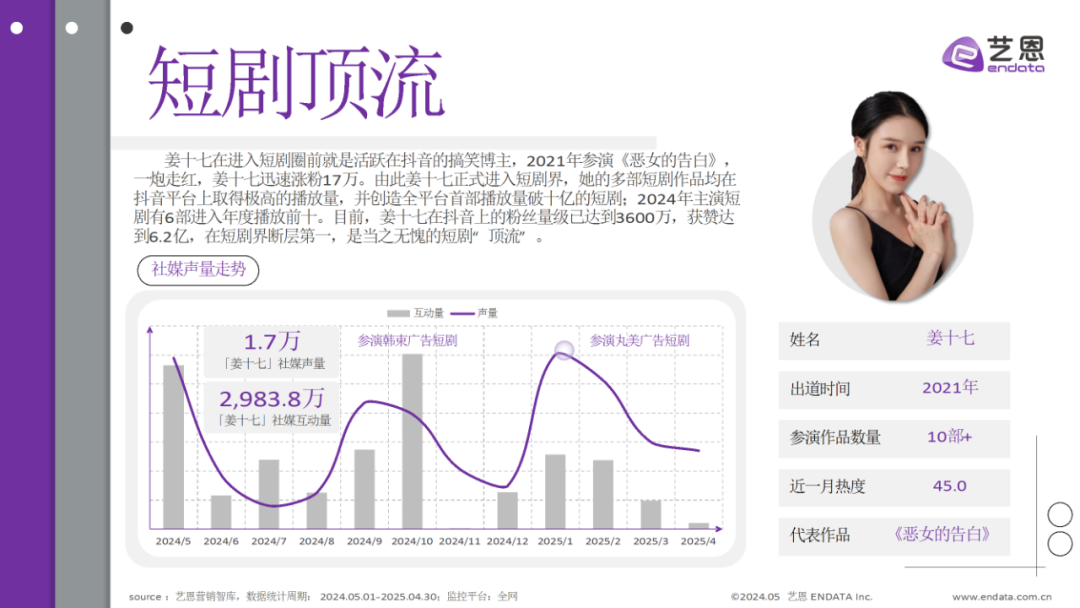The height and width of the screenshot is (608, 1080).
Task: Click the 近一月热度 field label
Action: click(827, 487)
